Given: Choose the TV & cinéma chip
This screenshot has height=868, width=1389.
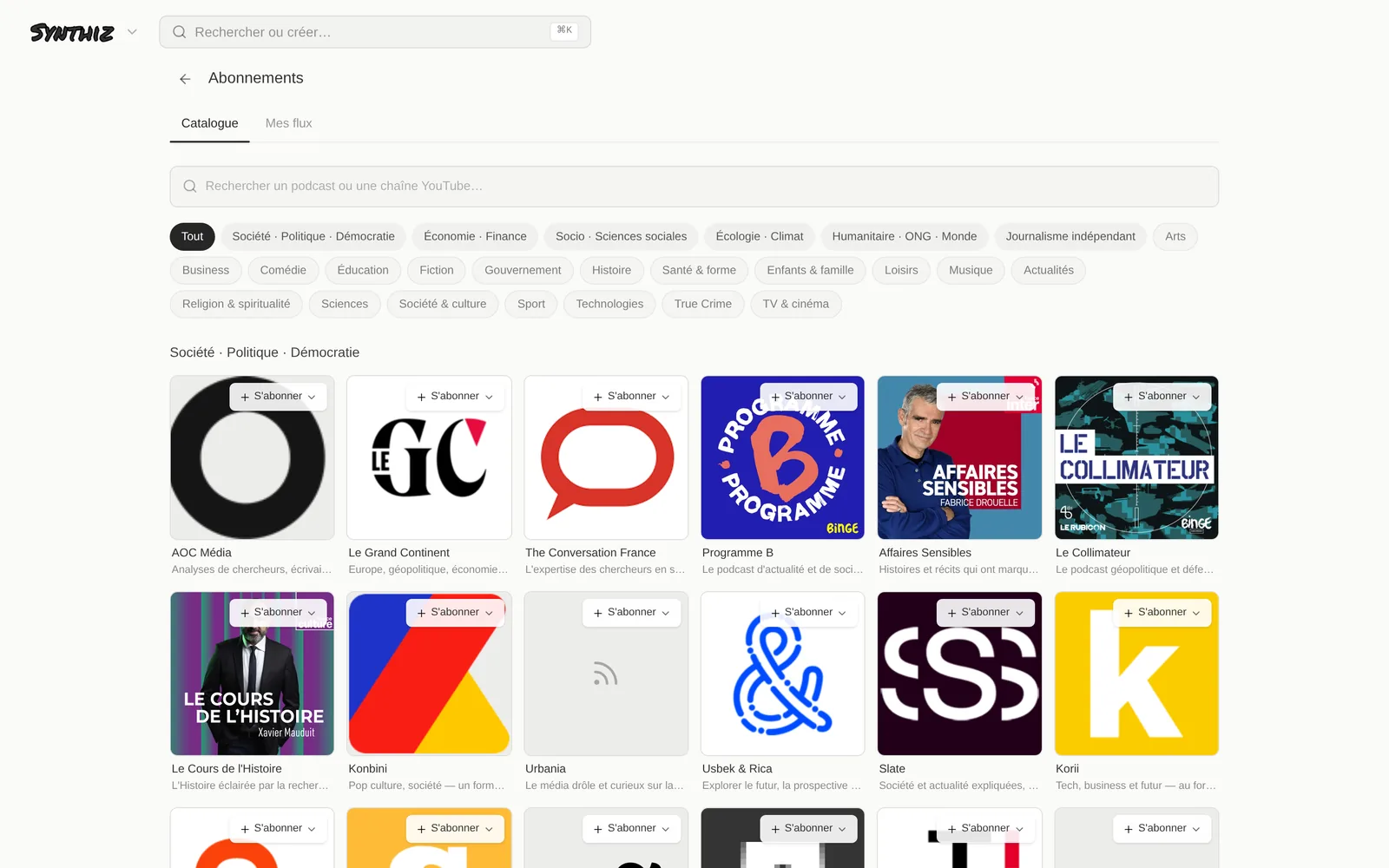Looking at the screenshot, I should click(796, 304).
